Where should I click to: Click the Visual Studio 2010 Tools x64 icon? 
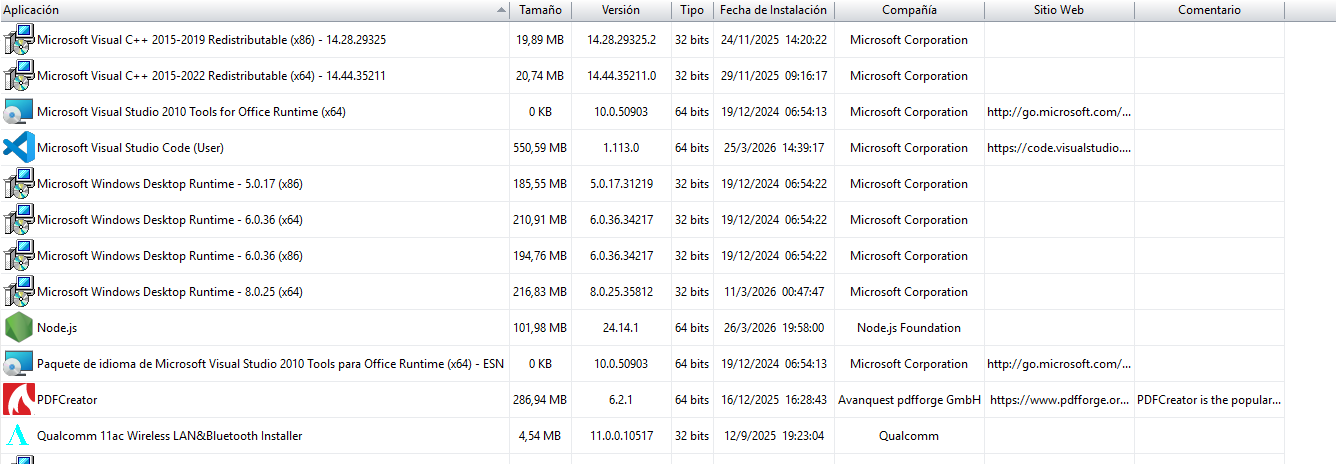[19, 112]
